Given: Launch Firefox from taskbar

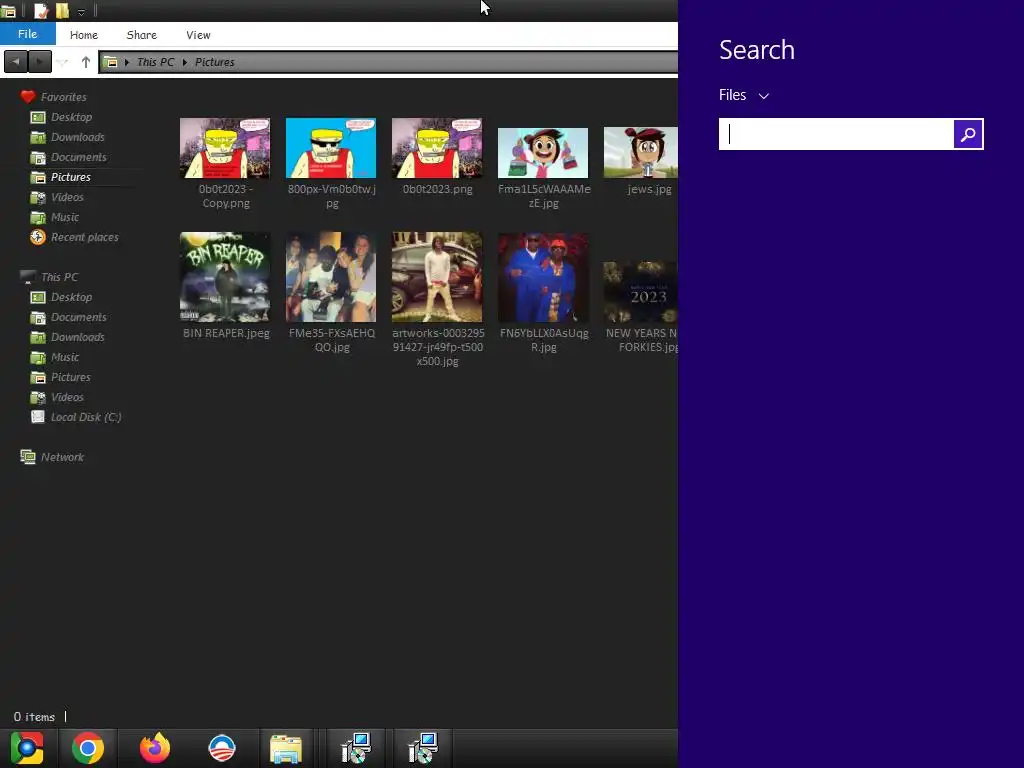Looking at the screenshot, I should point(155,748).
